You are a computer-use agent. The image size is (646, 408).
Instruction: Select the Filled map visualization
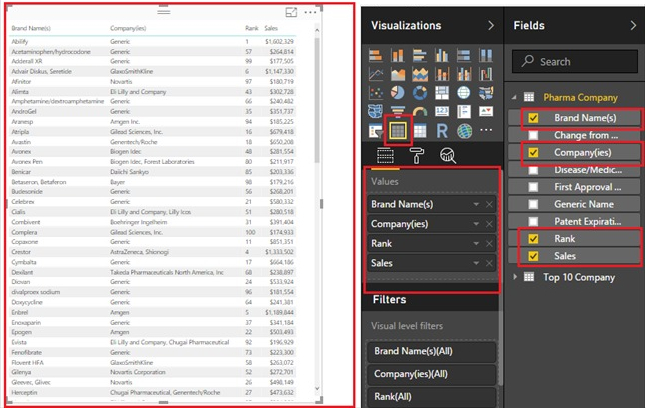click(x=486, y=93)
